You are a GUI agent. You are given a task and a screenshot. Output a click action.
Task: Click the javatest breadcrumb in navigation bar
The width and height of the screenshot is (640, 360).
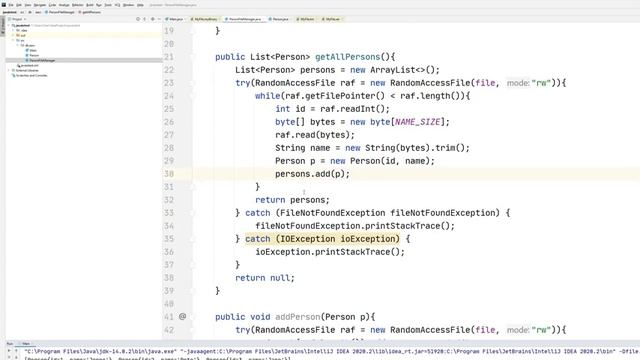tap(9, 12)
